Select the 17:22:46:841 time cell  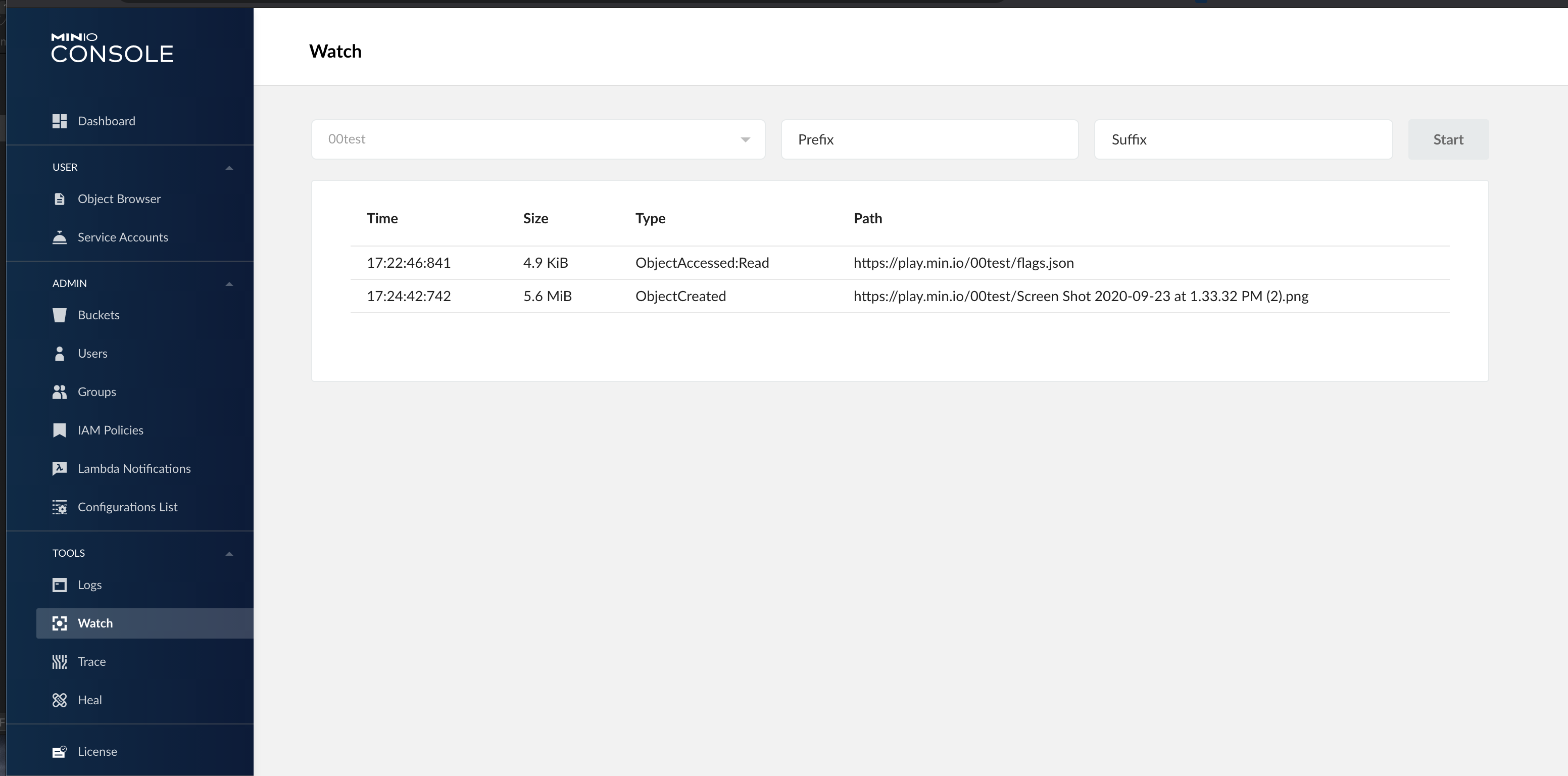409,263
